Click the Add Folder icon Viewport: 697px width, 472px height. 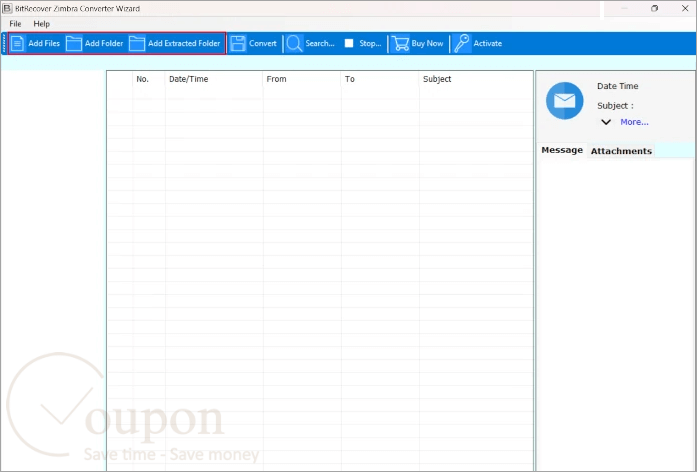tap(74, 43)
